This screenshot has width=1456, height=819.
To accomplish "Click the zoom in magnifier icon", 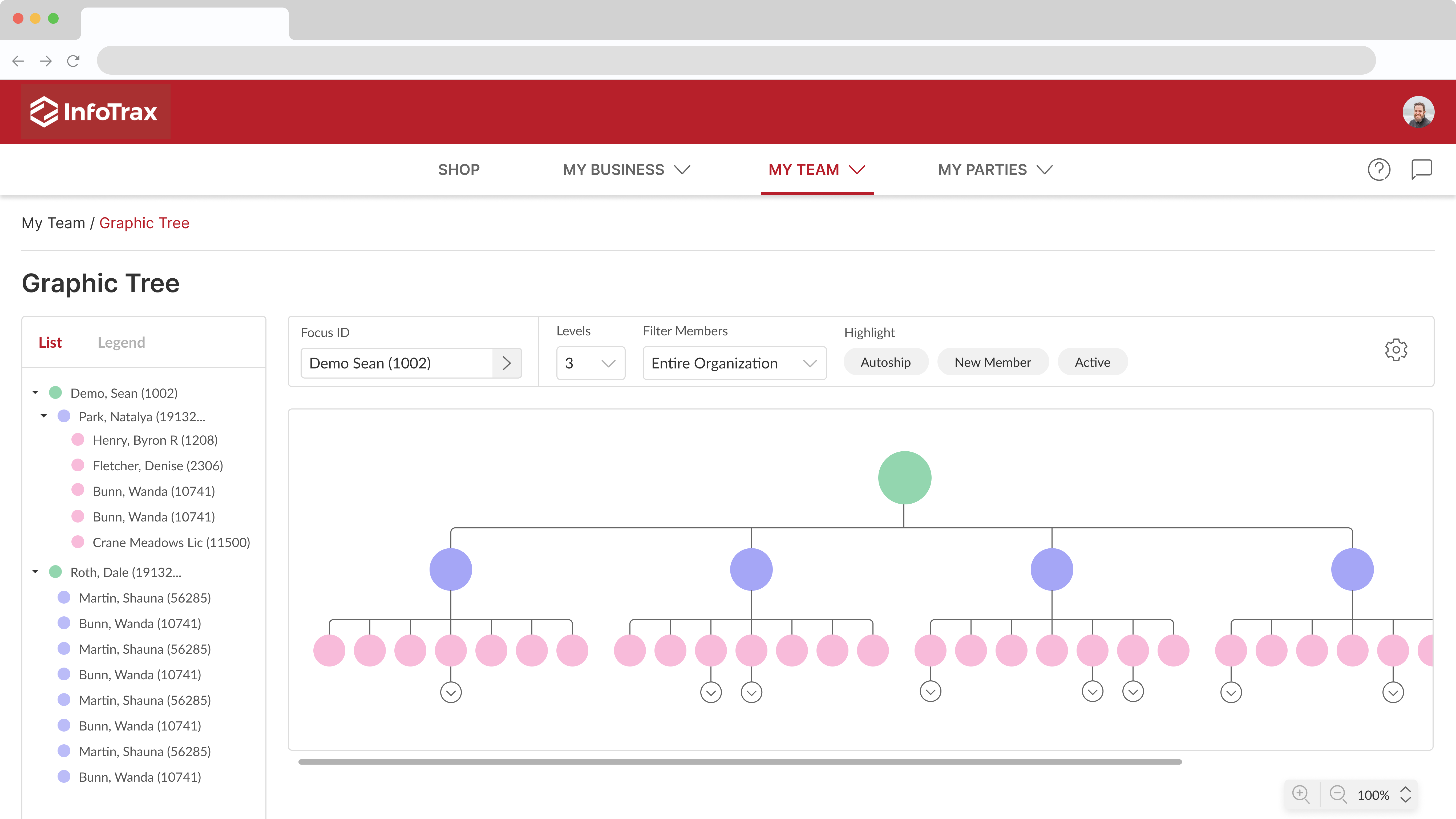I will [1301, 794].
